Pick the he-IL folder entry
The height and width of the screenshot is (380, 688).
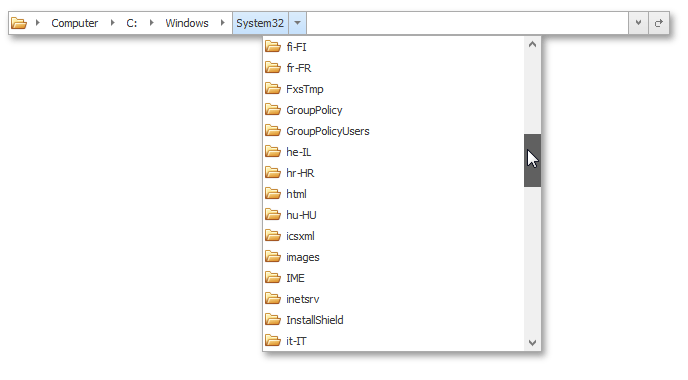pyautogui.click(x=393, y=152)
